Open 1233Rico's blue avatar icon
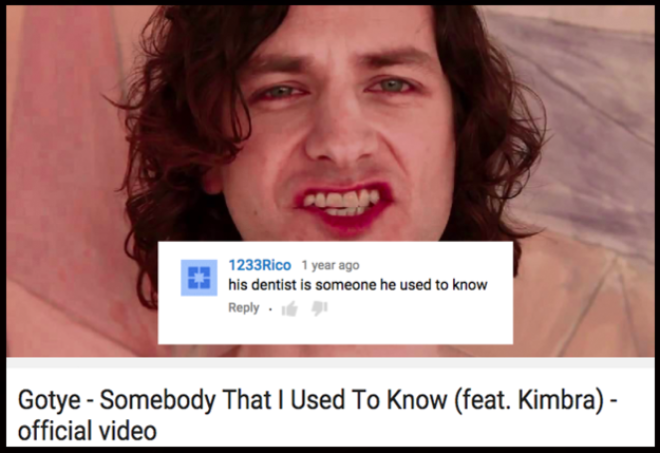The height and width of the screenshot is (453, 660). (199, 278)
